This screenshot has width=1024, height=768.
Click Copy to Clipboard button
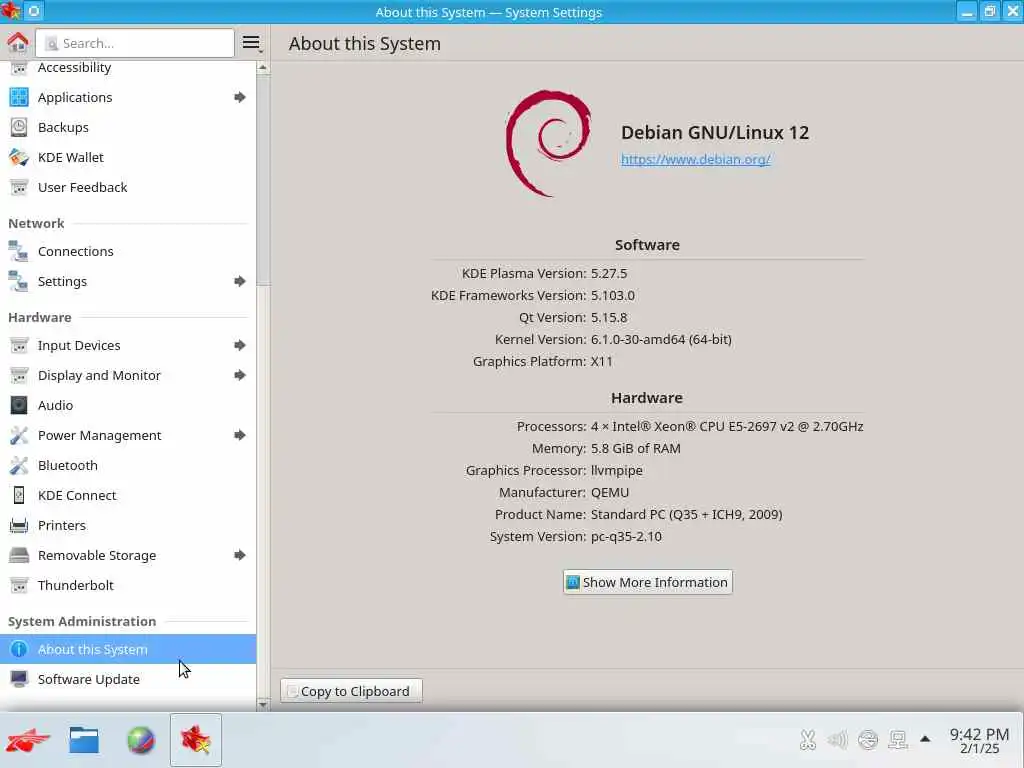pos(351,692)
